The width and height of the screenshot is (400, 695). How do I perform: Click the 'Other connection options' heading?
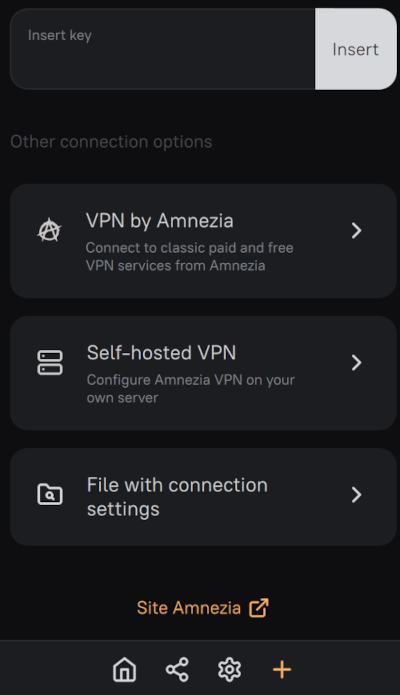click(111, 142)
